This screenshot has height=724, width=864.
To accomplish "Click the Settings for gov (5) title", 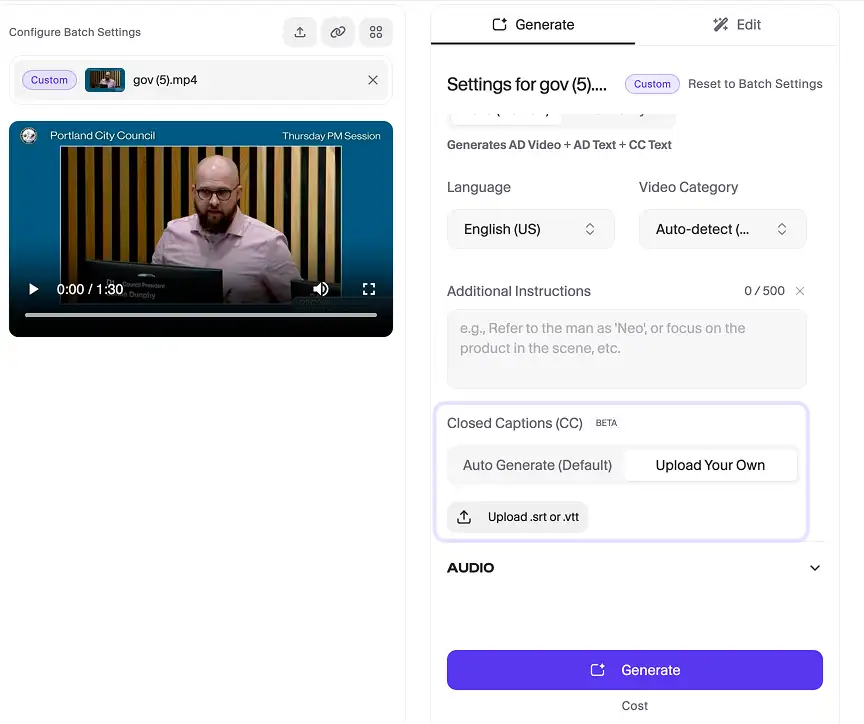I will (527, 84).
